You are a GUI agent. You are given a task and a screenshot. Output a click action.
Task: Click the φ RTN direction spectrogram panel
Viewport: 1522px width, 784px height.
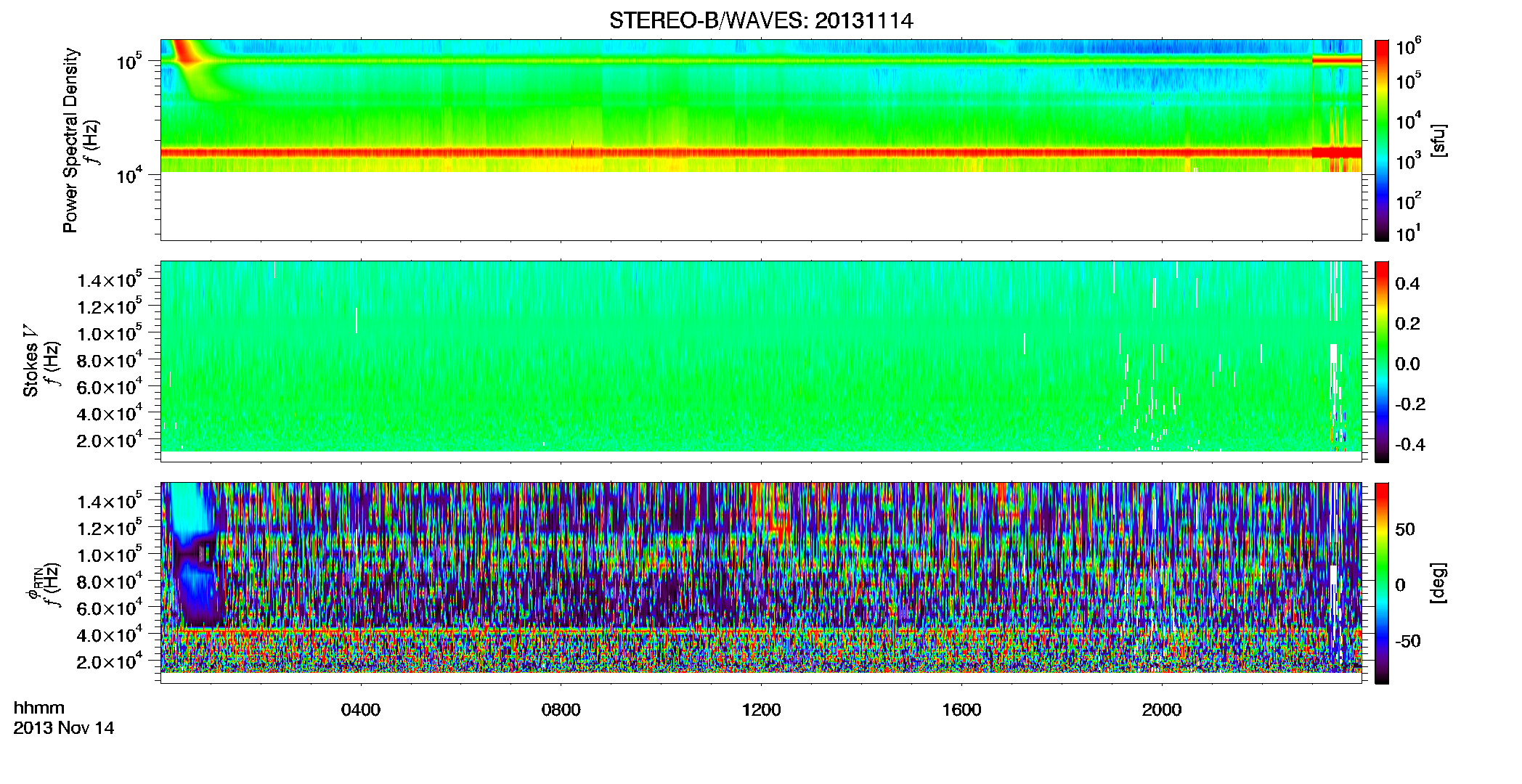tap(761, 583)
